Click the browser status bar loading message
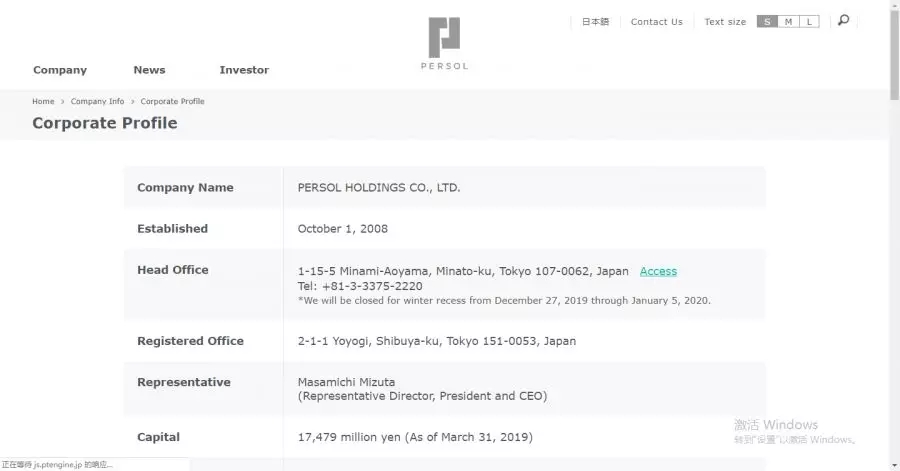The width and height of the screenshot is (900, 471). [57, 465]
